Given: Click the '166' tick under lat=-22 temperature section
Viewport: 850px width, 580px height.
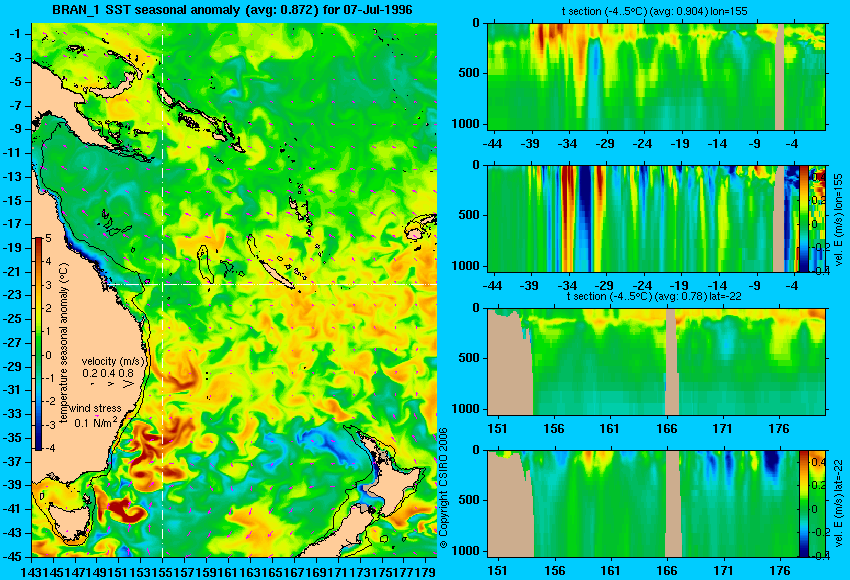Looking at the screenshot, I should [666, 429].
